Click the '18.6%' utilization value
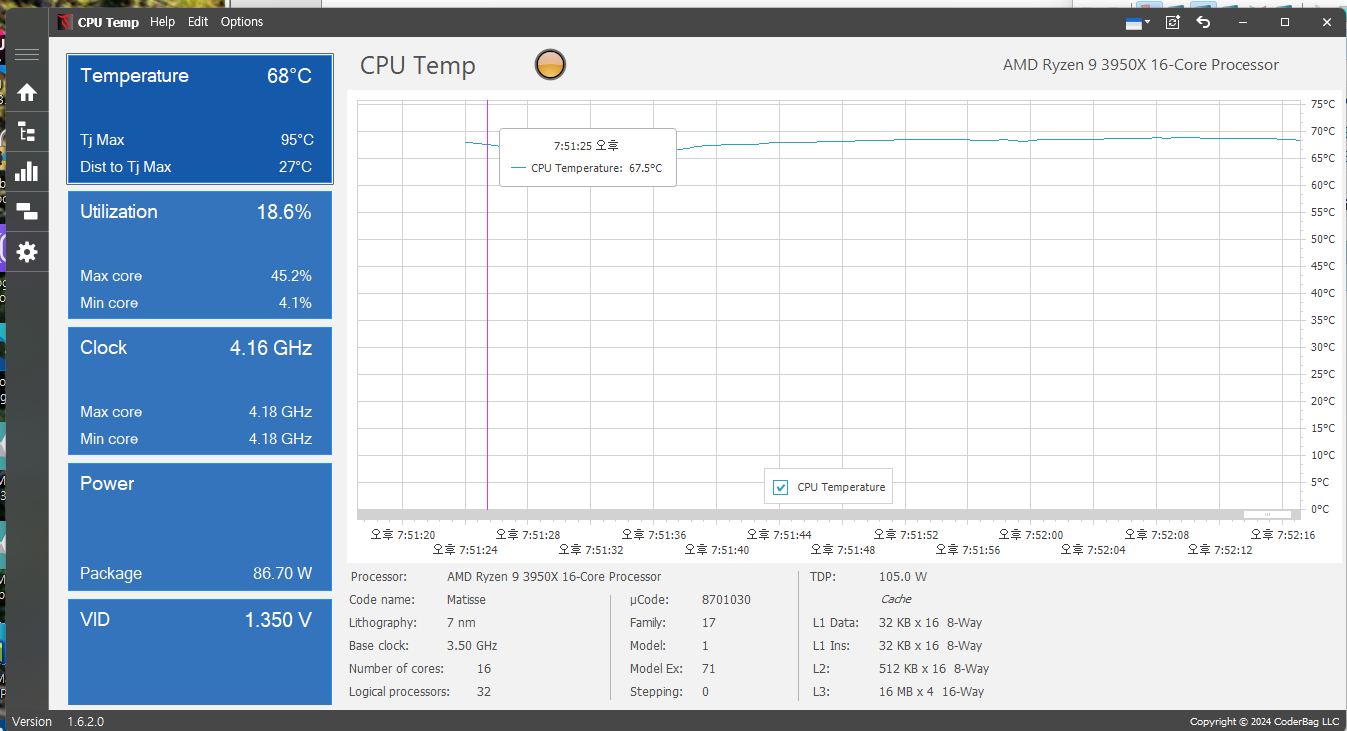The height and width of the screenshot is (731, 1347). click(284, 212)
